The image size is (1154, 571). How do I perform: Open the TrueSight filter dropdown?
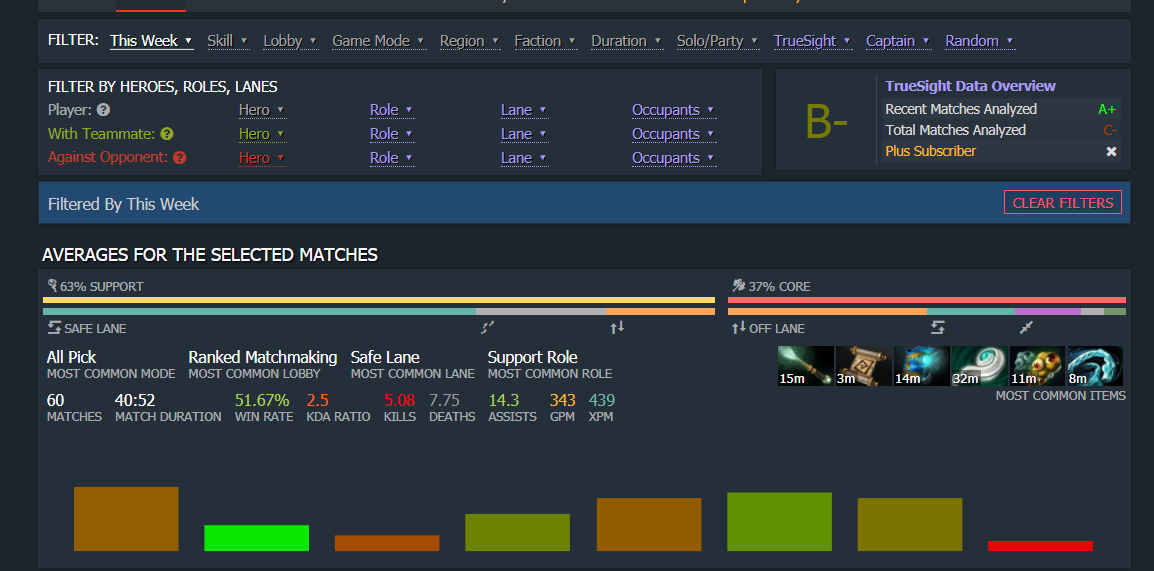(x=813, y=41)
